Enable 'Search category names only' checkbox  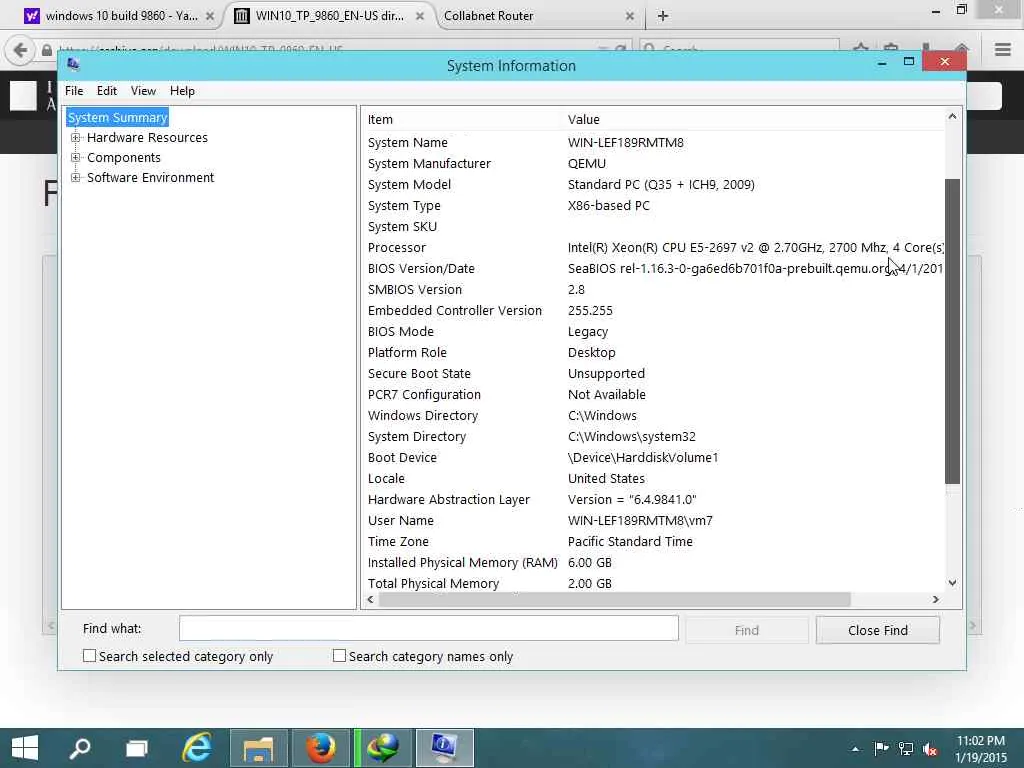click(339, 656)
